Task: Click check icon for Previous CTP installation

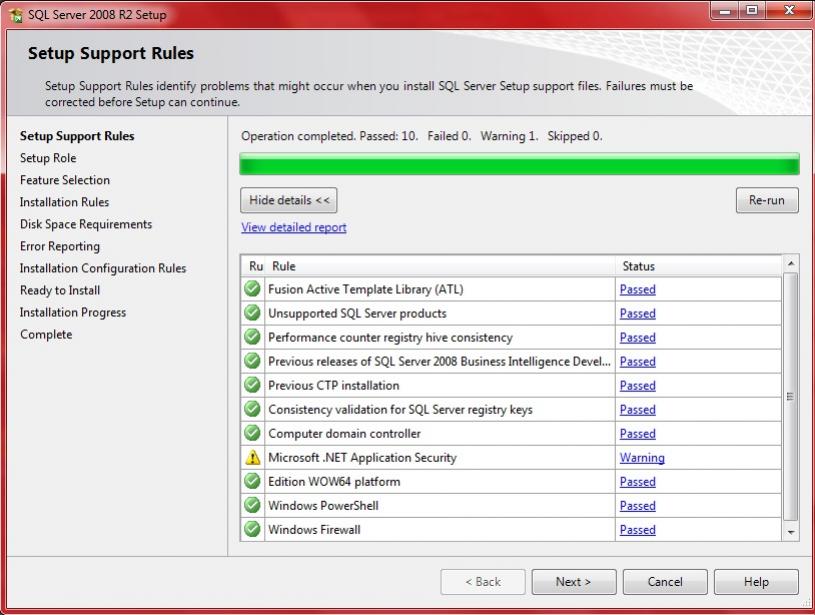Action: coord(252,385)
